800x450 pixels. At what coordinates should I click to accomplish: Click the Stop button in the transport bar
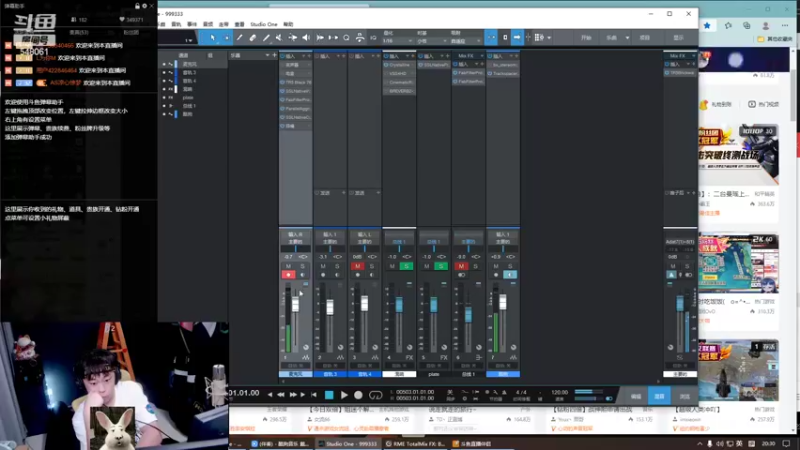[x=329, y=395]
